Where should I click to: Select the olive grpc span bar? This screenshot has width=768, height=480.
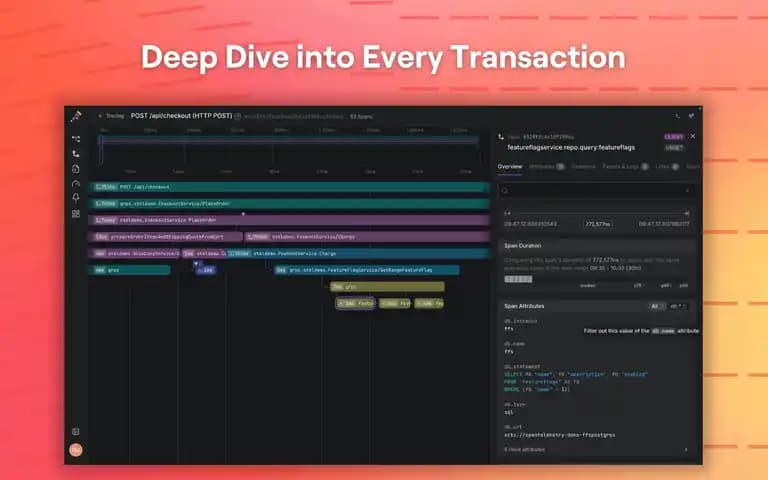coord(387,287)
